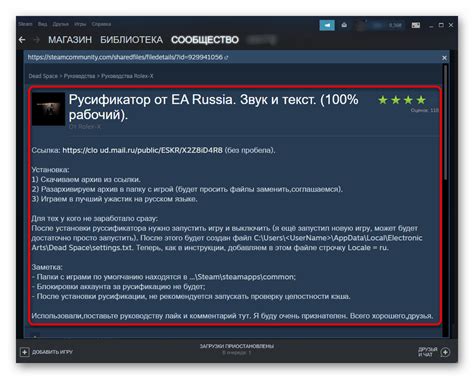Image resolution: width=474 pixels, height=379 pixels.
Task: Close the Steam window
Action: [451, 25]
